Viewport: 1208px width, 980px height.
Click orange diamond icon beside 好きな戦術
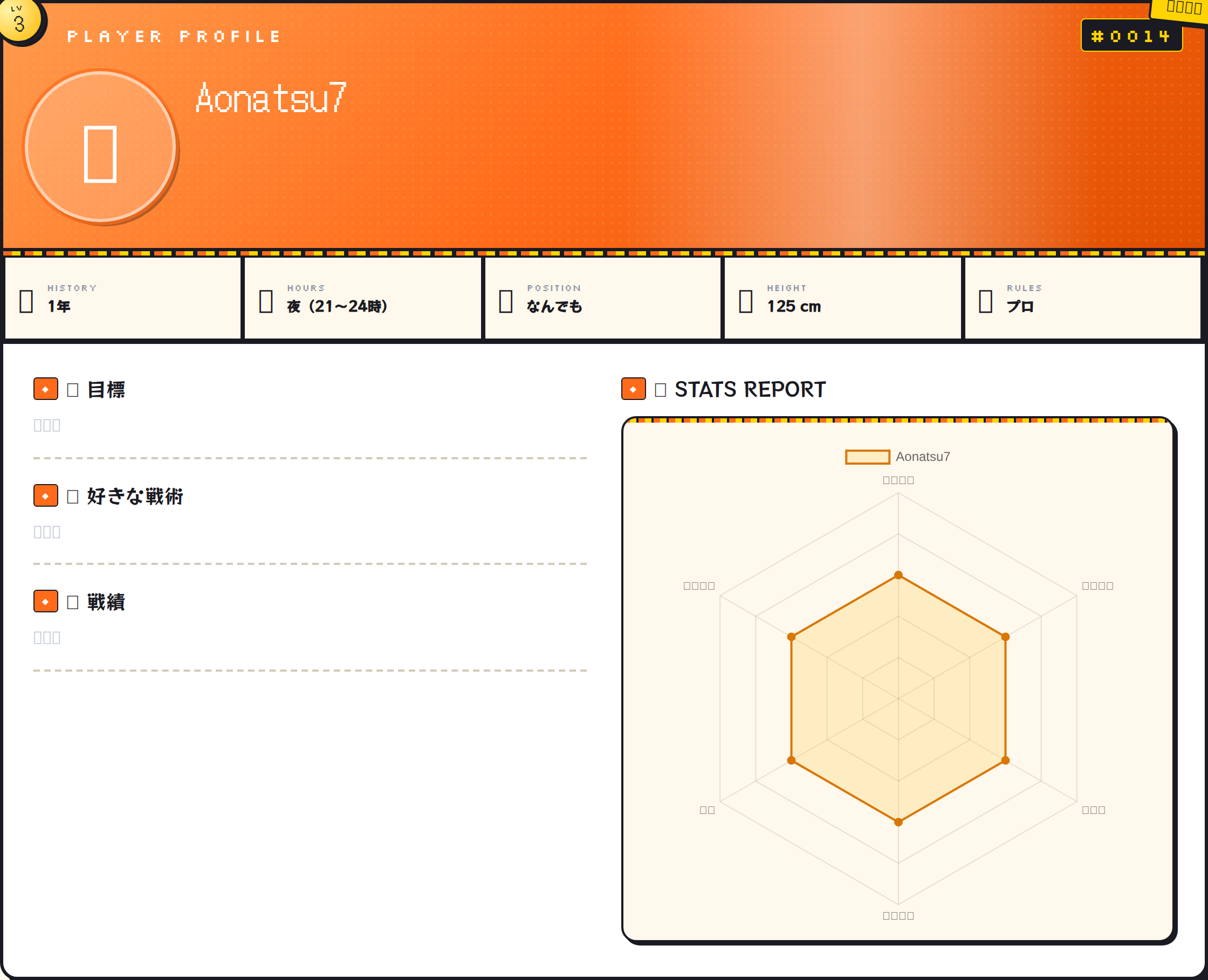tap(46, 495)
